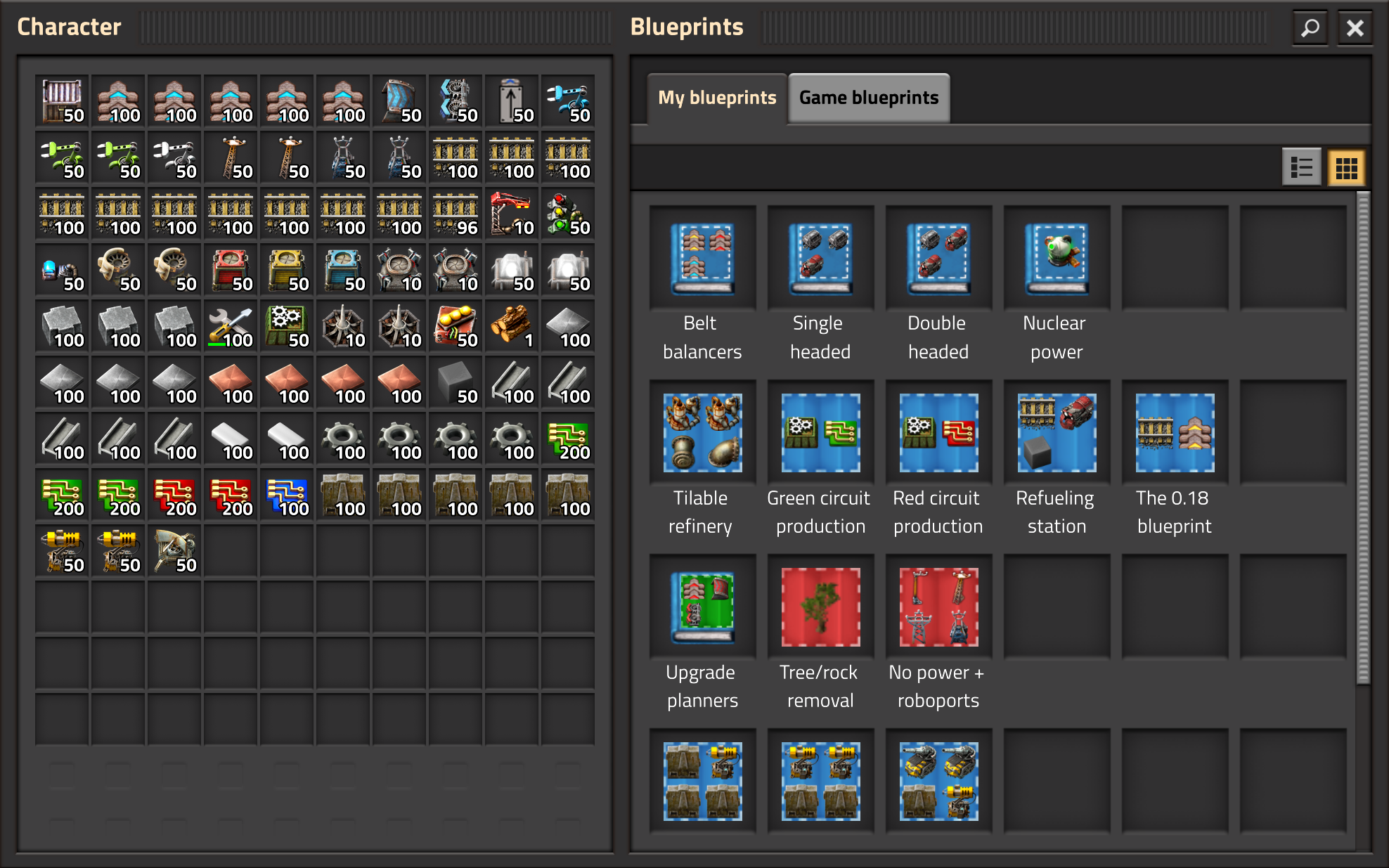The image size is (1389, 868).
Task: Switch to My blueprints tab
Action: coord(713,97)
